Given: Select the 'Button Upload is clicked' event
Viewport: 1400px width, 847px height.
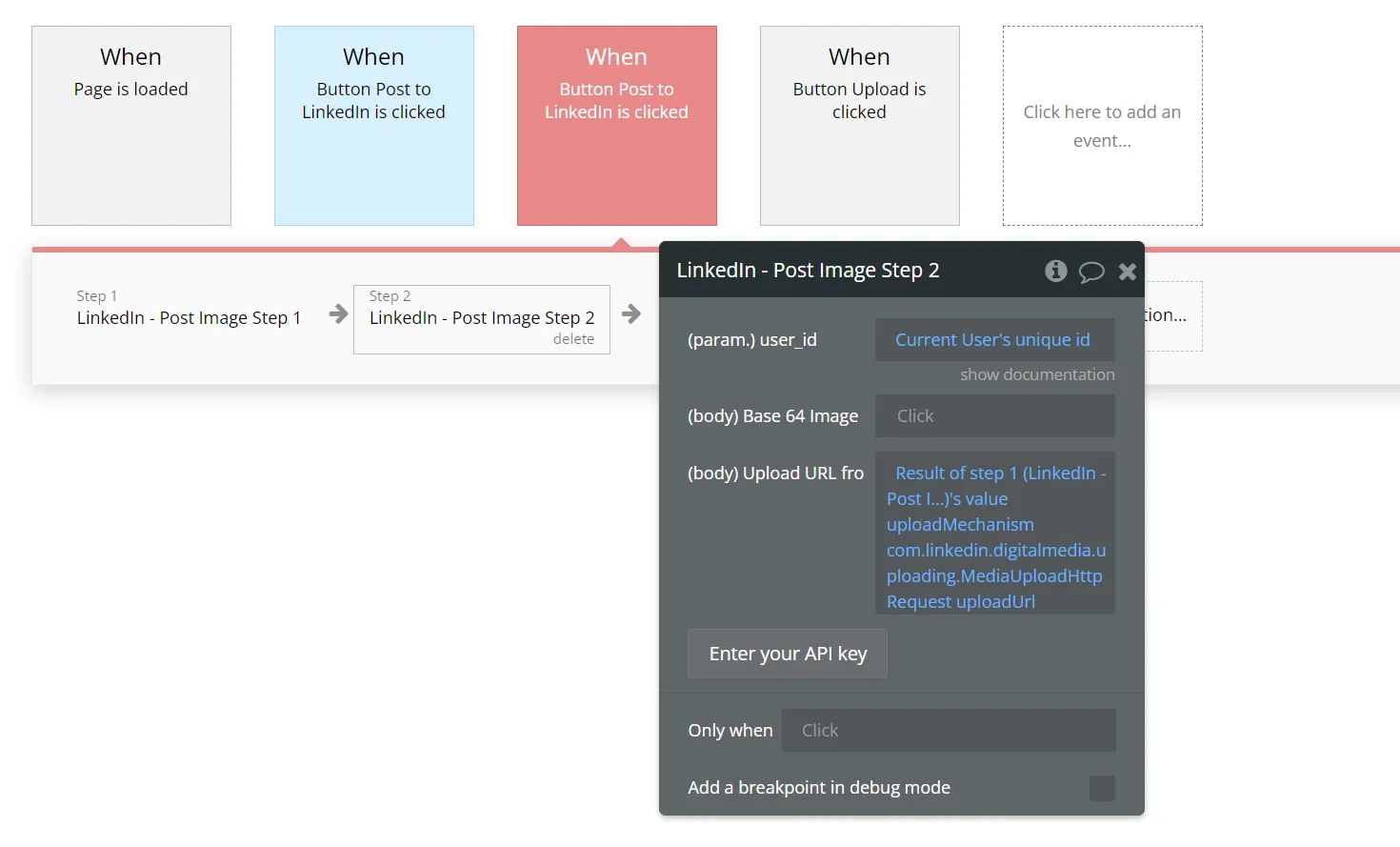Looking at the screenshot, I should (860, 126).
